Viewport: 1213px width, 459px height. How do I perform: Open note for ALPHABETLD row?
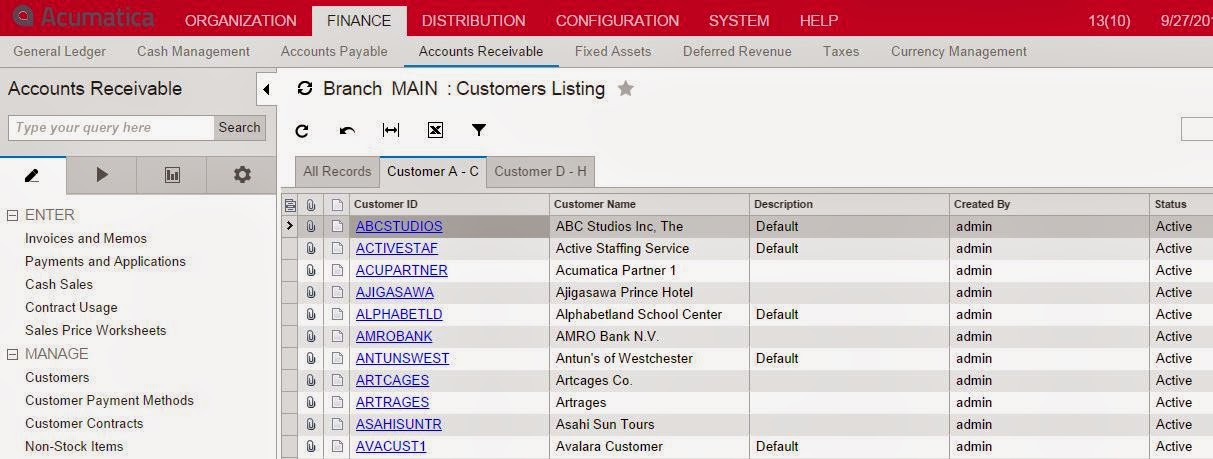pos(337,314)
